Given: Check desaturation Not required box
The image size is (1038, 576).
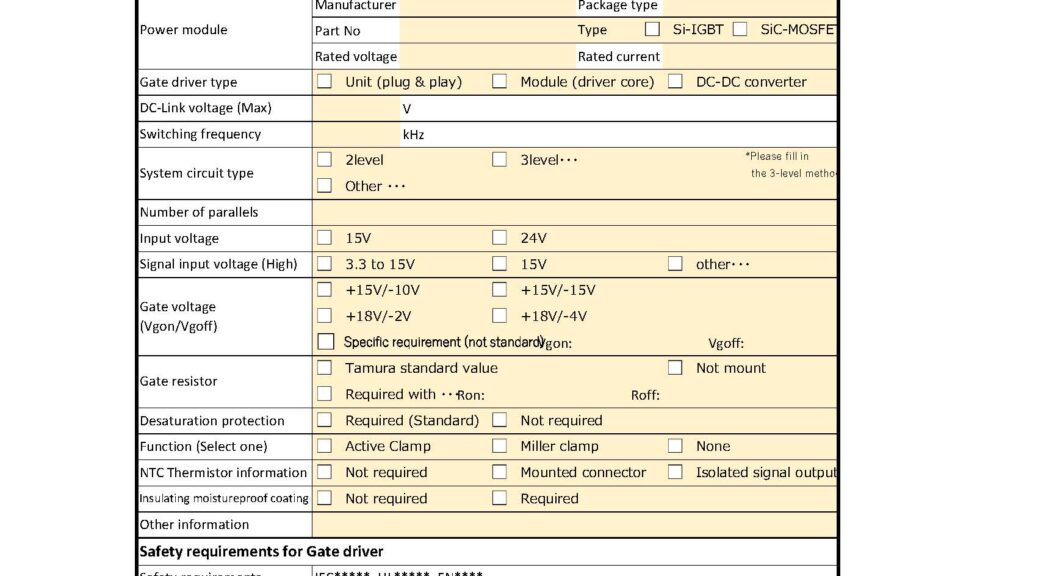Looking at the screenshot, I should tap(500, 420).
